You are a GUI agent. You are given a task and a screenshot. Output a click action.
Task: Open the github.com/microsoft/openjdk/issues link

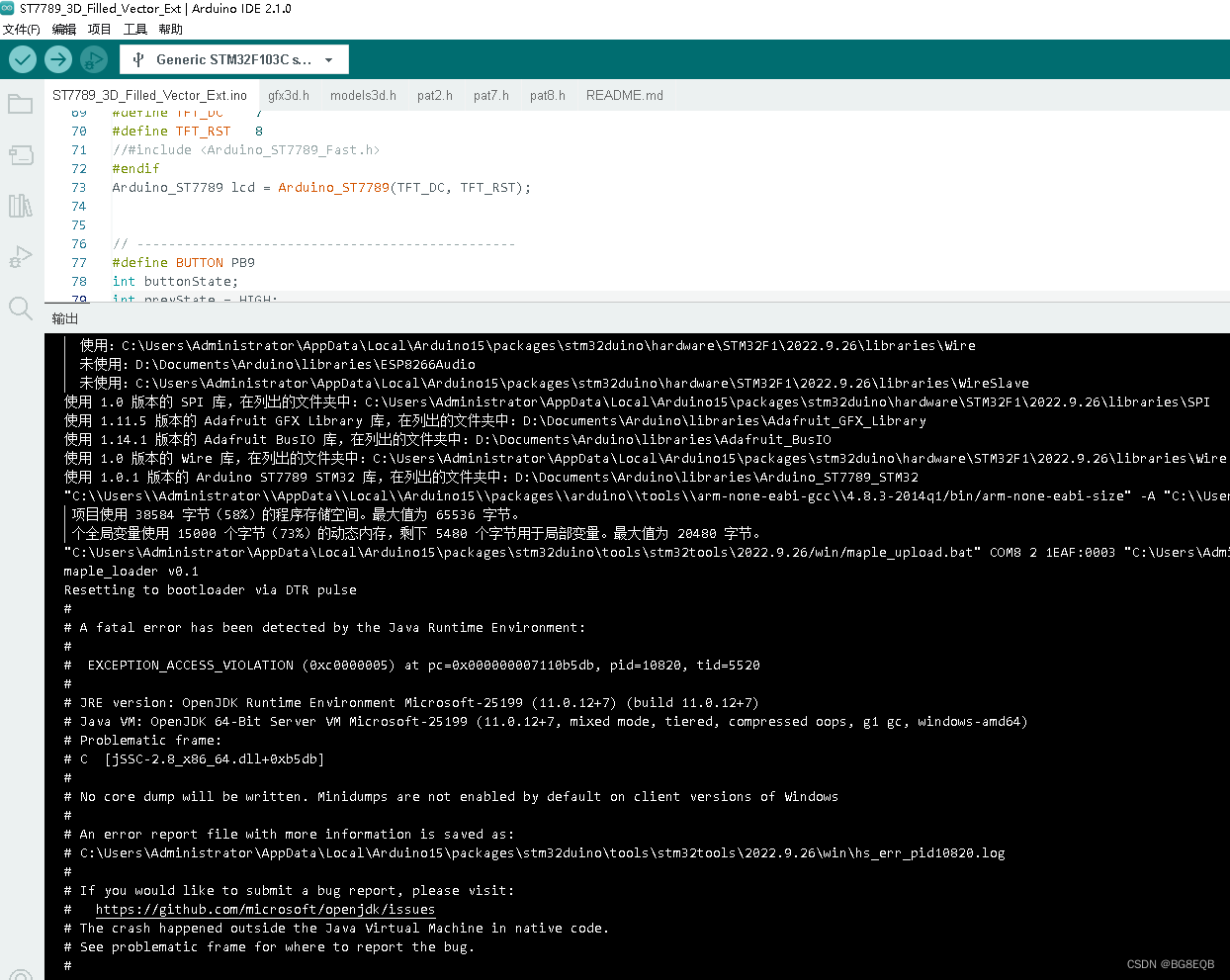[265, 910]
